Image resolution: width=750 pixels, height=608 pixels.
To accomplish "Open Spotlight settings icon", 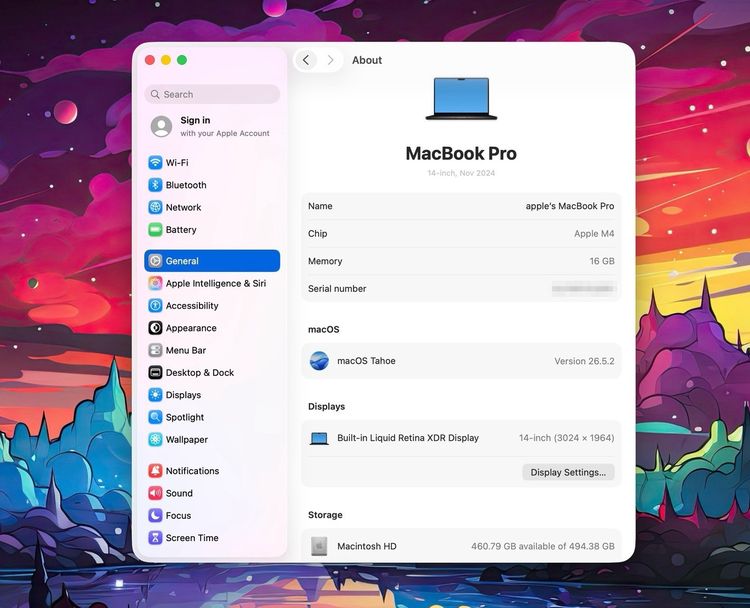I will point(155,417).
